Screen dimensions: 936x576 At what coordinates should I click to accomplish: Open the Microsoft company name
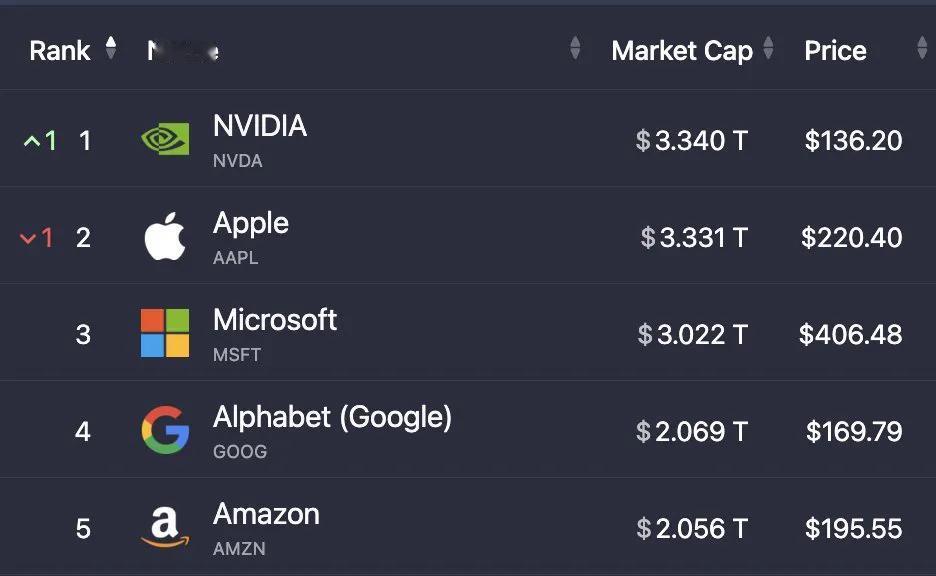(x=275, y=320)
